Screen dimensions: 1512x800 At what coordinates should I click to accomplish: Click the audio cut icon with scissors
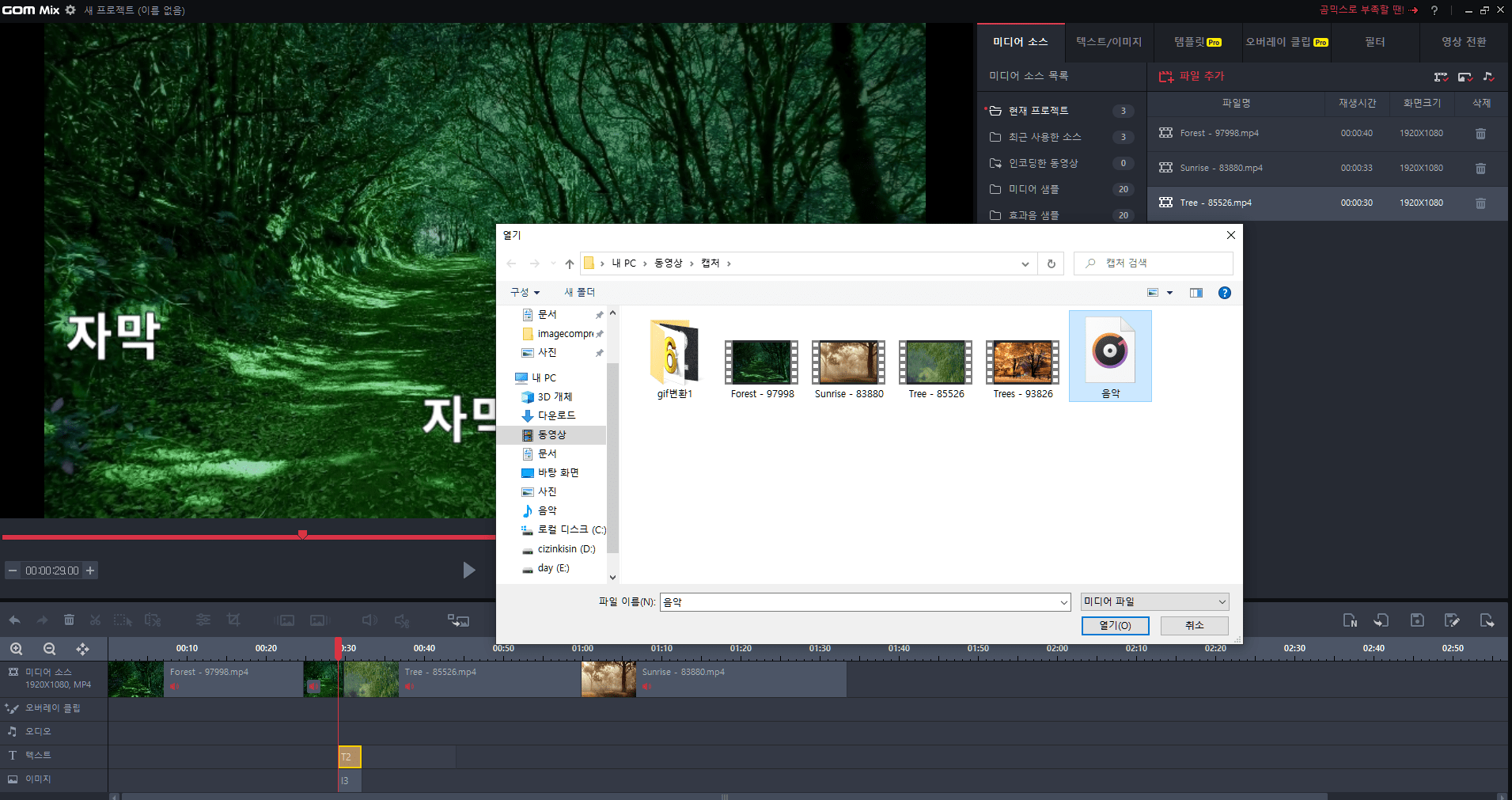coord(403,620)
